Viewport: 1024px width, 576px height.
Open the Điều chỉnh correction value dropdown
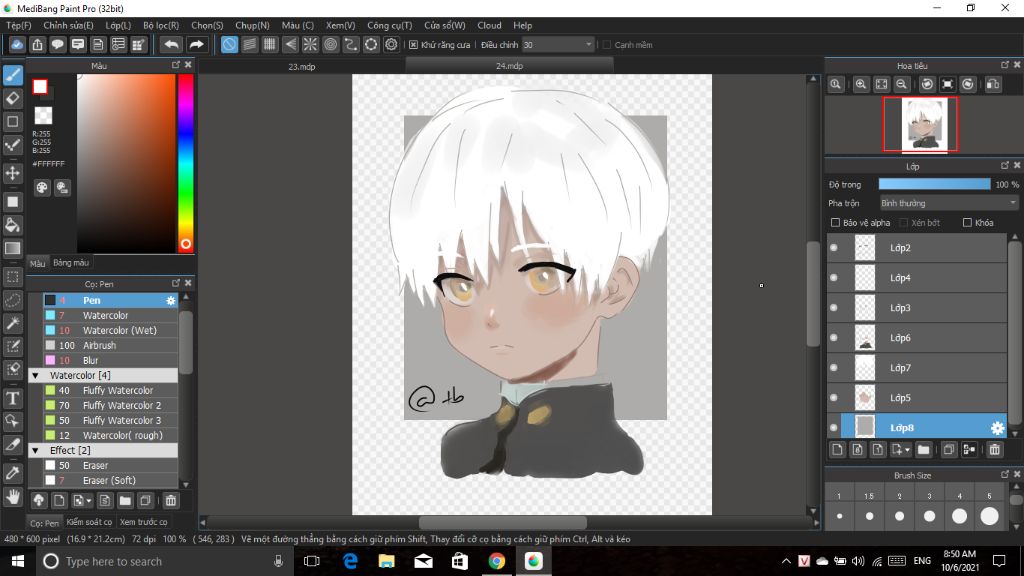557,45
